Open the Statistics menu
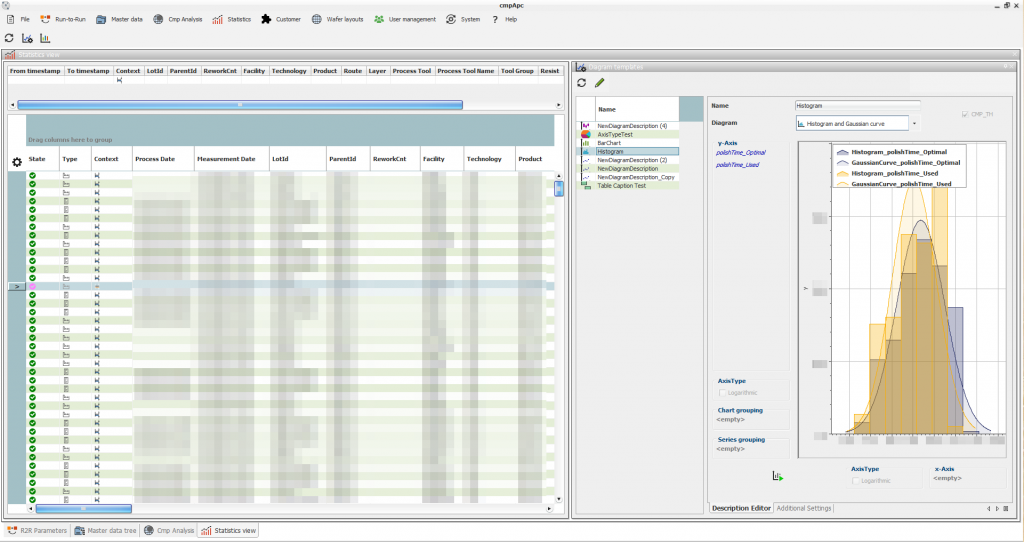 tap(232, 19)
